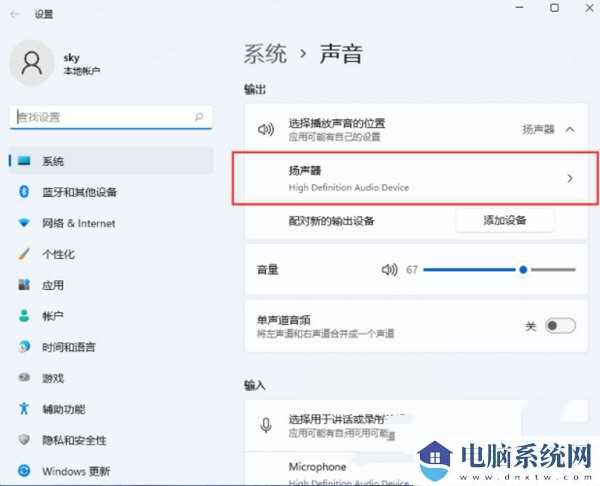Click the Windows 更新 update icon
This screenshot has height=486, width=600.
[x=24, y=471]
